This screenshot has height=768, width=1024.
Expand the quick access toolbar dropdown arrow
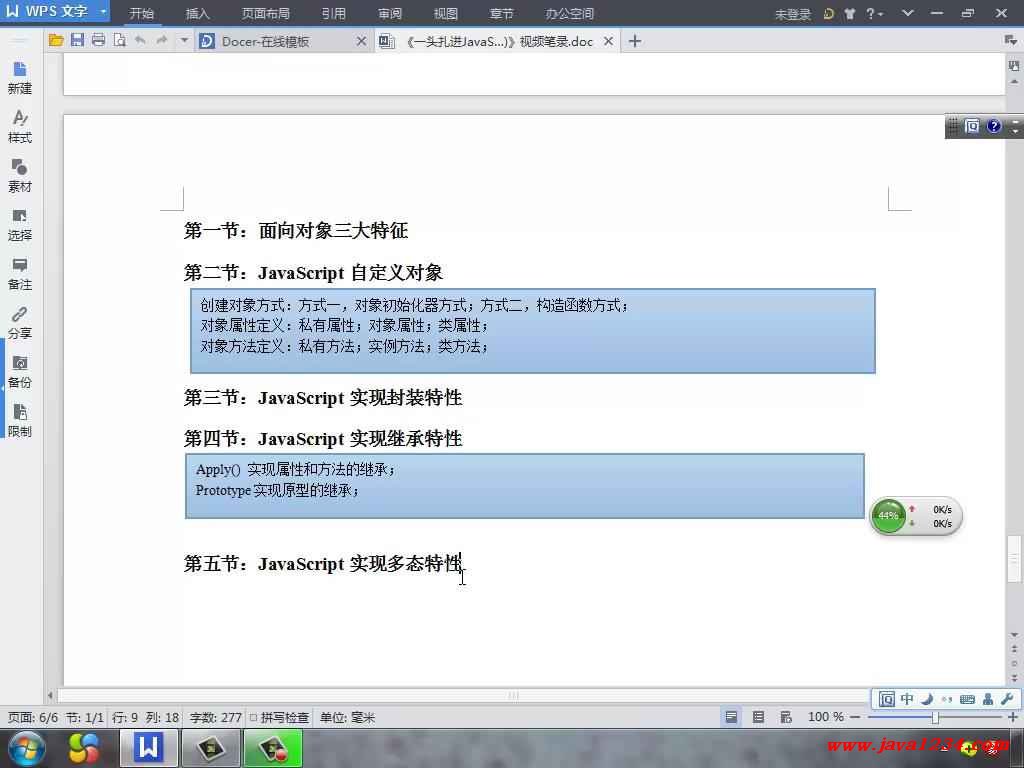(184, 41)
